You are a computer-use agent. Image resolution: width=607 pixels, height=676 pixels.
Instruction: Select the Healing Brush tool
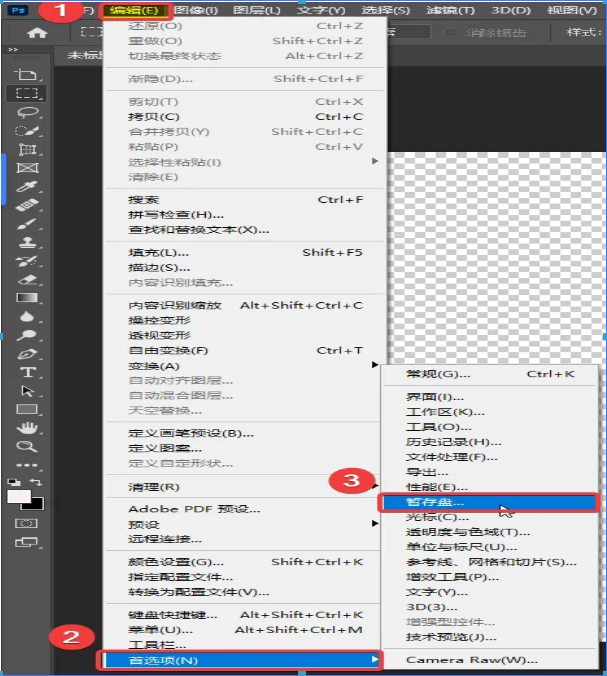[x=27, y=205]
